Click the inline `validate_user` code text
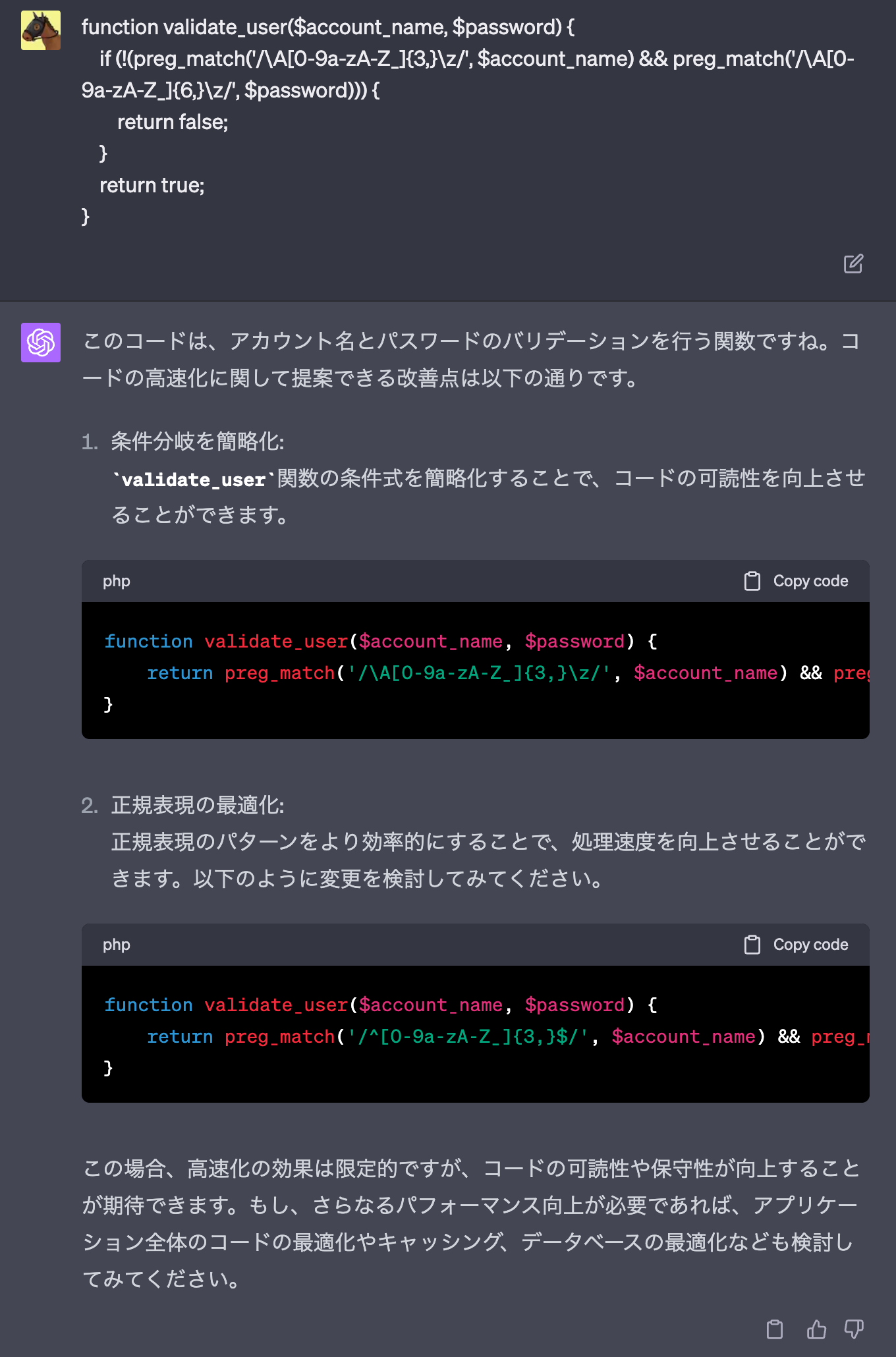Screen dimensions: 896x1357 pos(194,480)
